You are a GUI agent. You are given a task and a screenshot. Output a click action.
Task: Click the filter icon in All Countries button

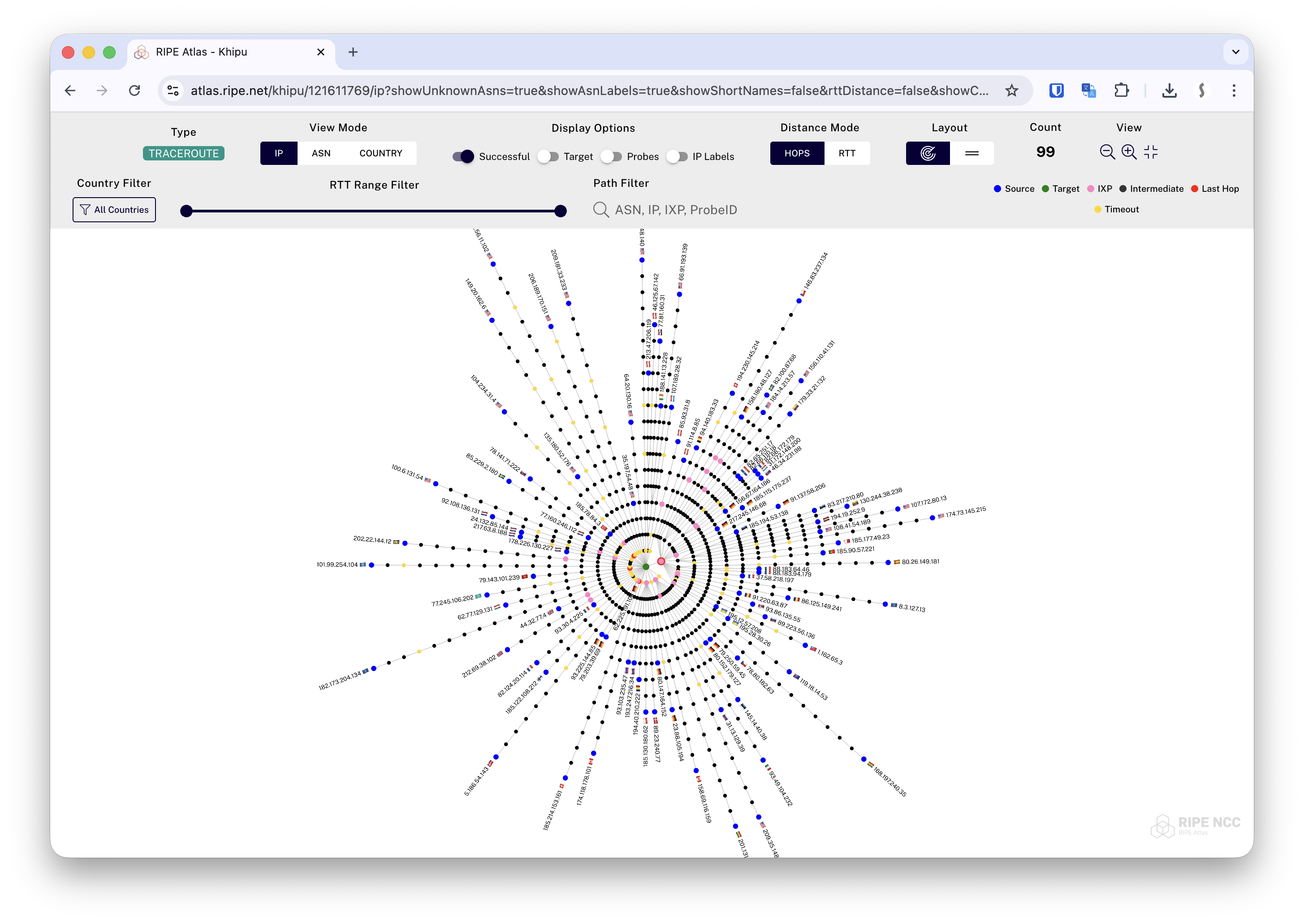(84, 209)
